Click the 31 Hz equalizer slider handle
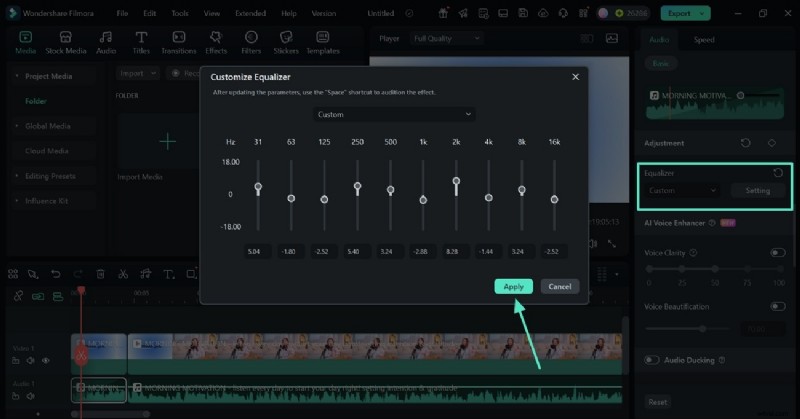Image resolution: width=800 pixels, height=419 pixels. pos(258,187)
